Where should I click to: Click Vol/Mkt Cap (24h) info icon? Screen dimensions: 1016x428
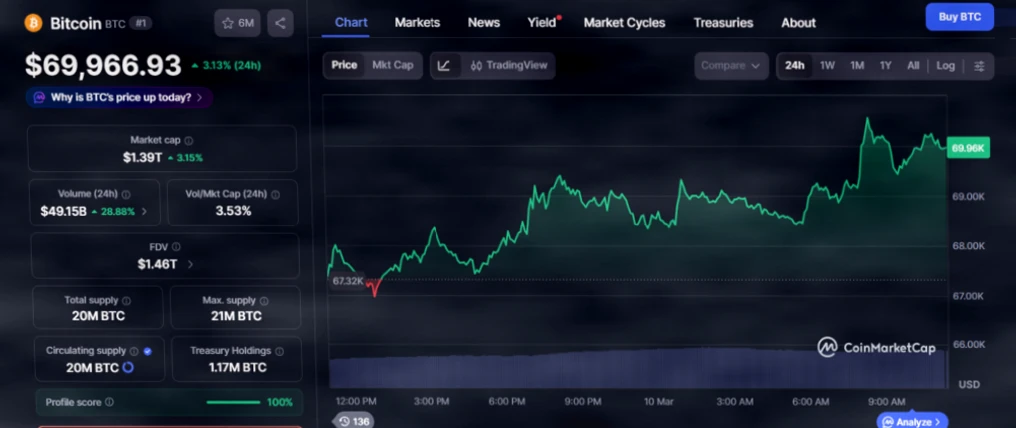[x=275, y=194]
